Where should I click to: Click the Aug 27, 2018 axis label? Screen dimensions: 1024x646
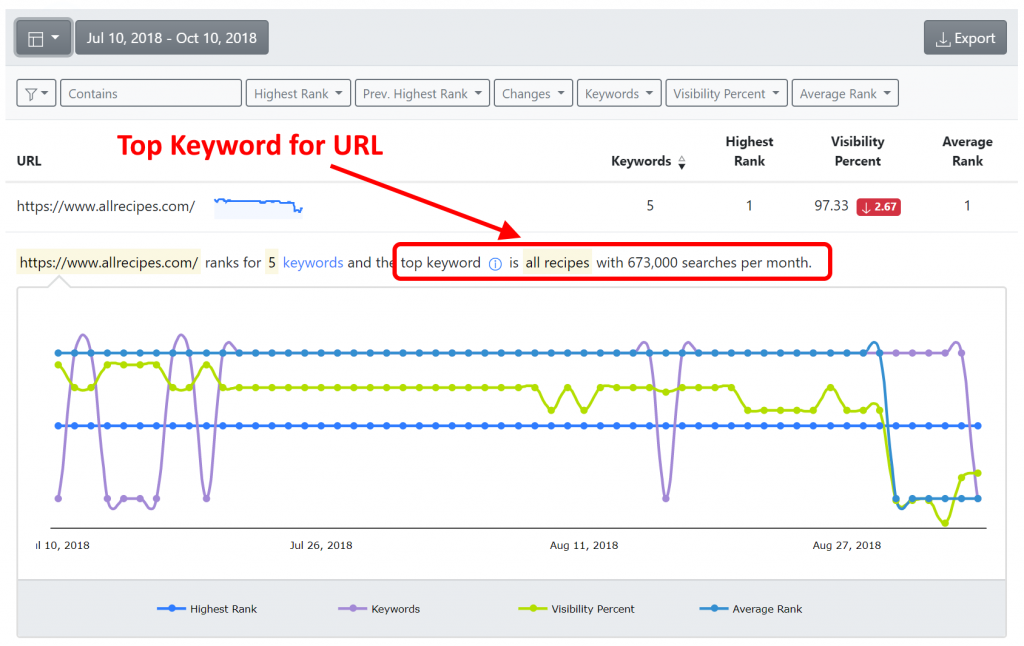pos(846,545)
